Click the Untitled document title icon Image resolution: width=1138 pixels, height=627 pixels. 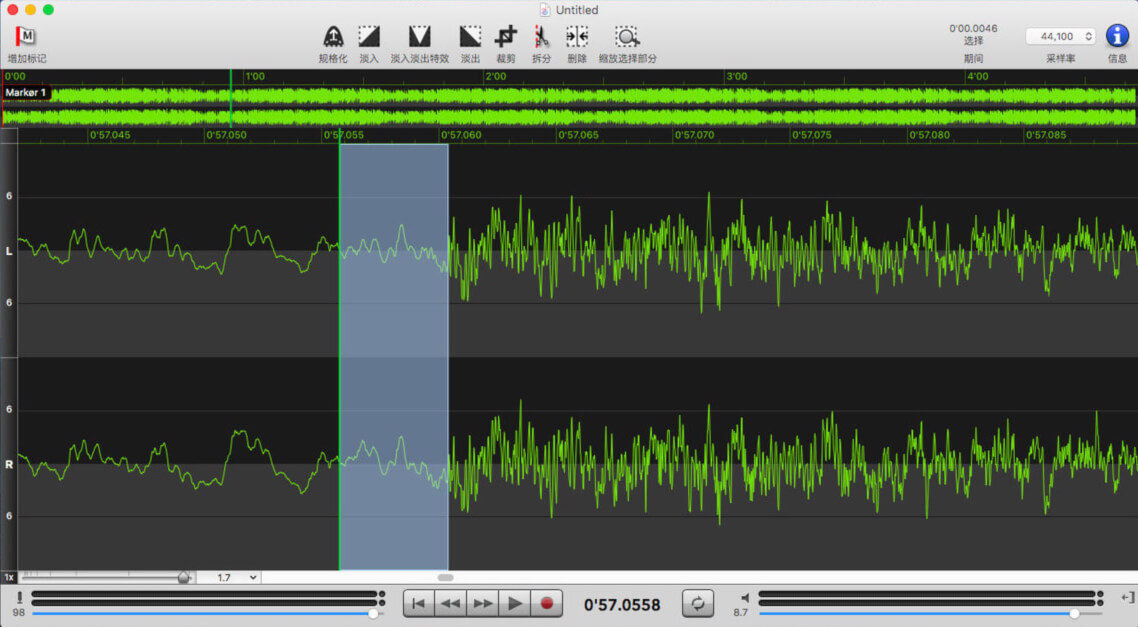pos(544,10)
